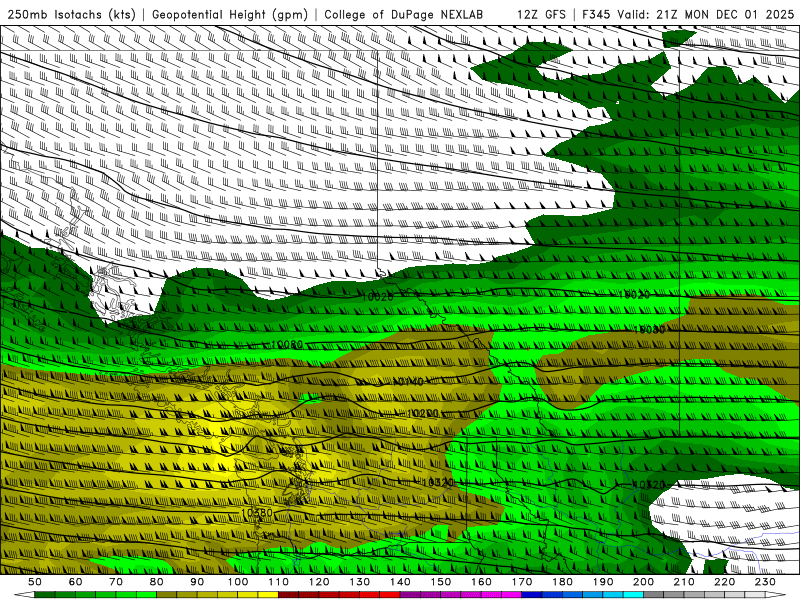Screen dimensions: 800x600
Task: Click the dark blue swatch right after 170
Action: (532, 595)
